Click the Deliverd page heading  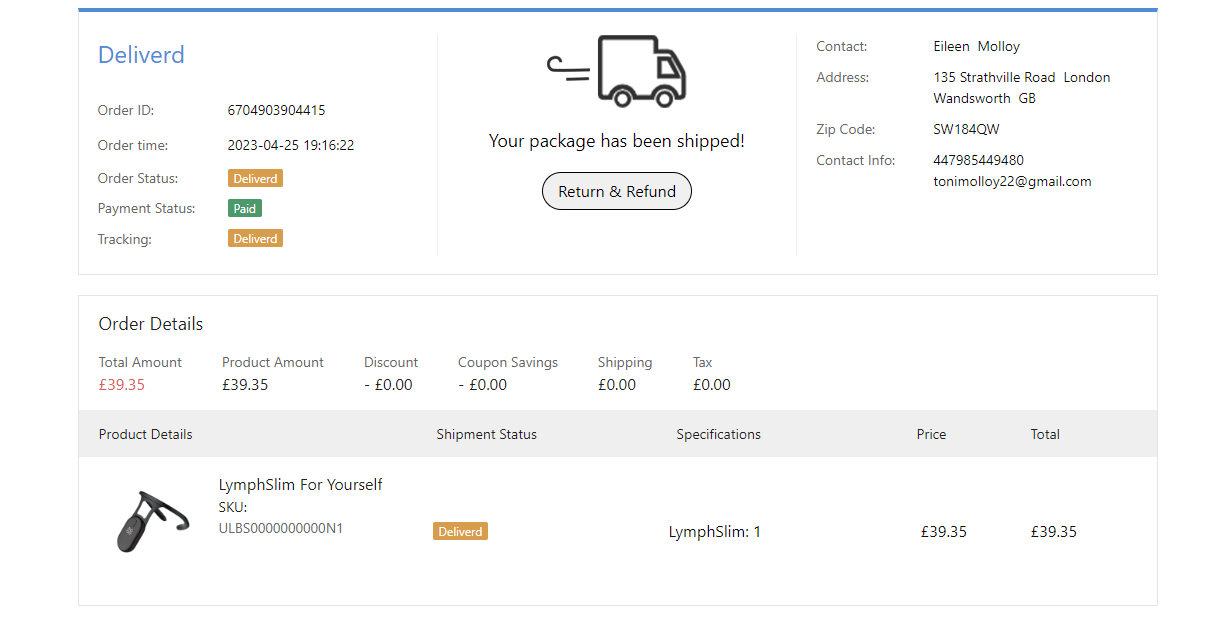click(141, 55)
